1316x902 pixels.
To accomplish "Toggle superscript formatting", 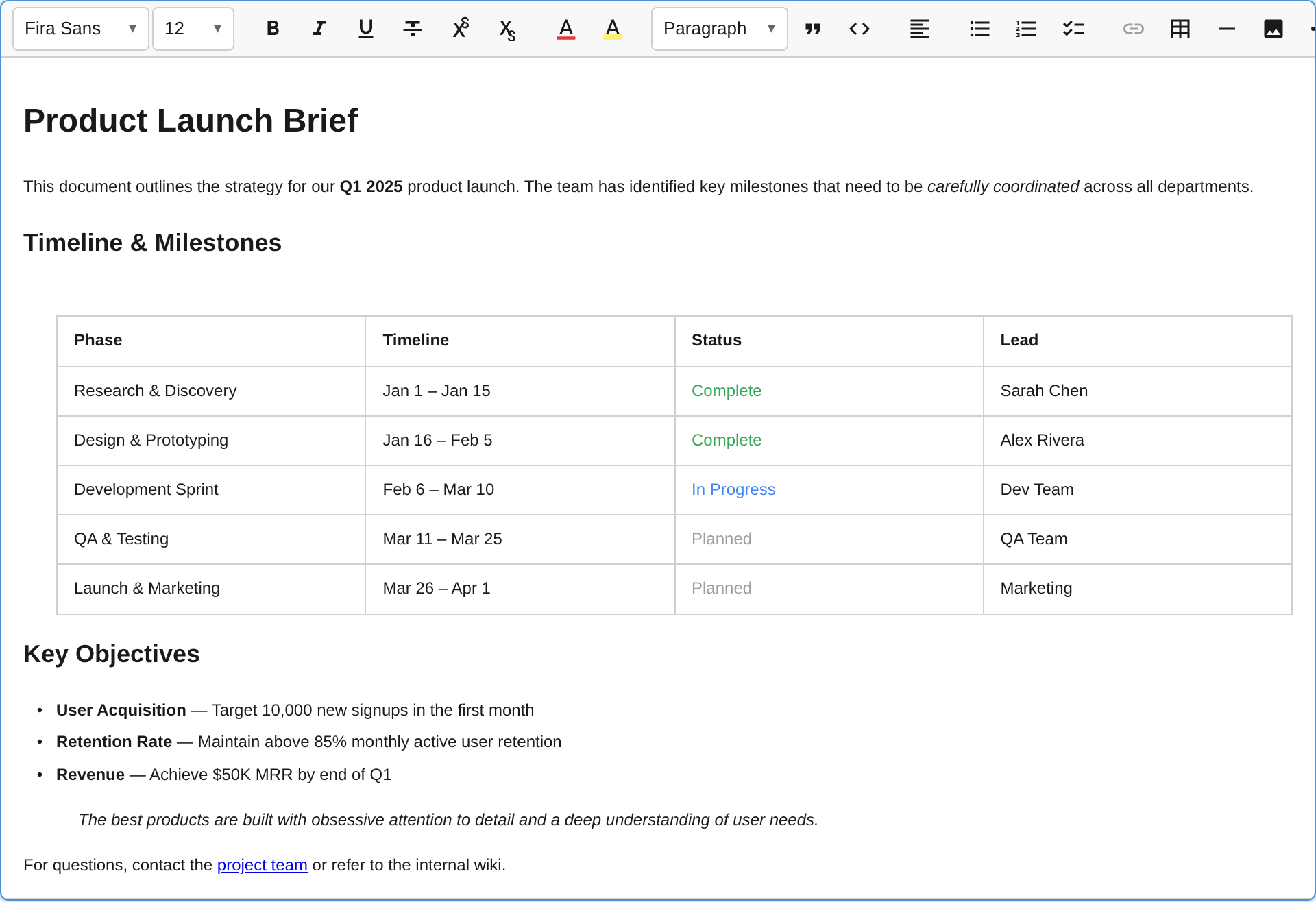I will (x=460, y=28).
